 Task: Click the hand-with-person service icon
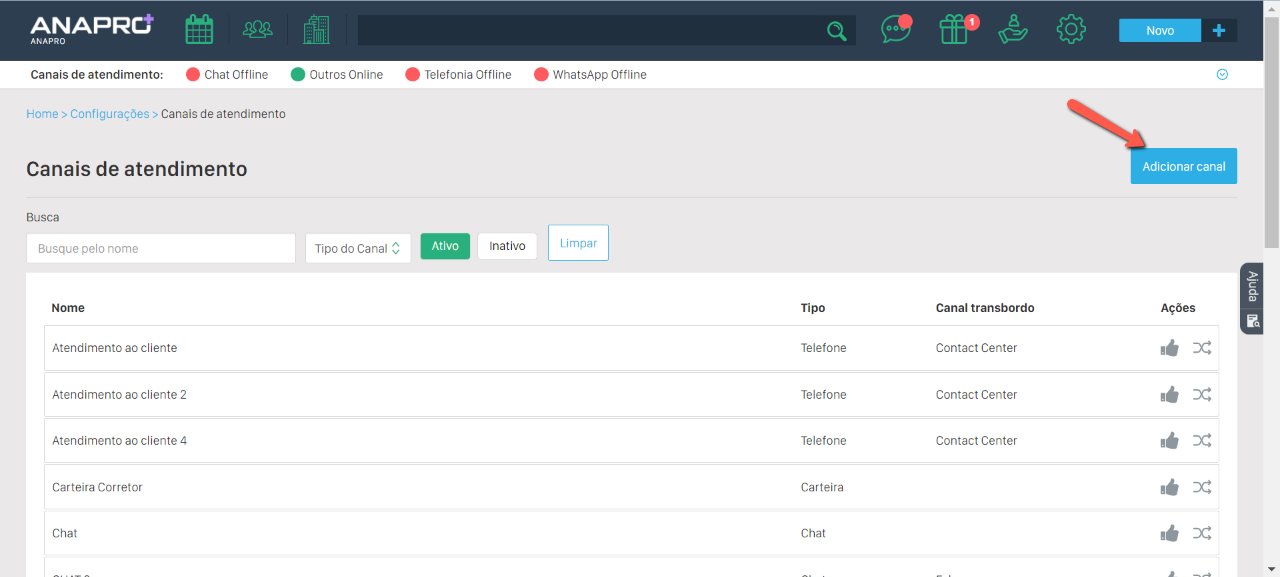tap(1013, 30)
